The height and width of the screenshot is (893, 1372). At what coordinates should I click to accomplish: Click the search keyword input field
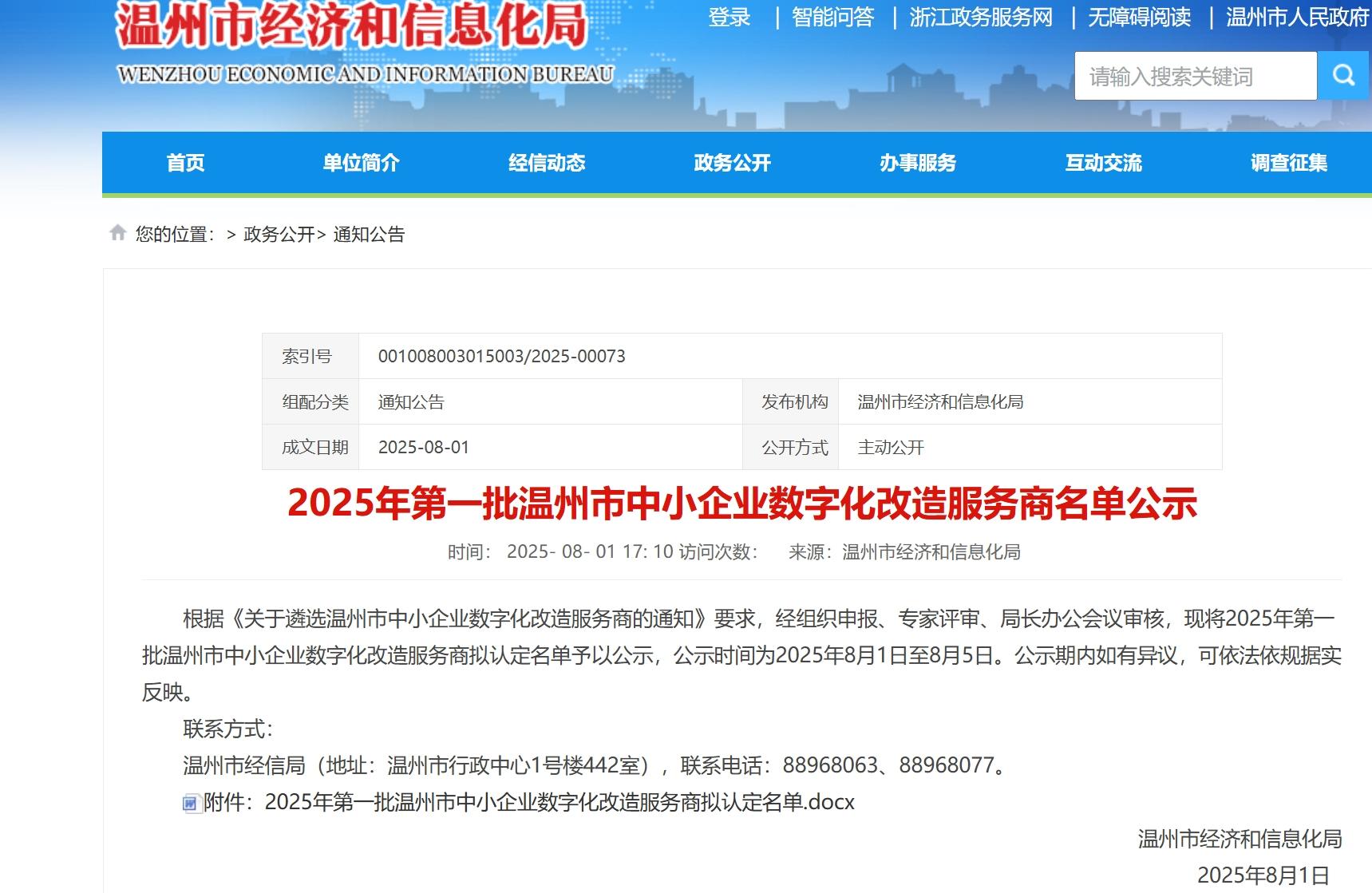click(x=1195, y=77)
